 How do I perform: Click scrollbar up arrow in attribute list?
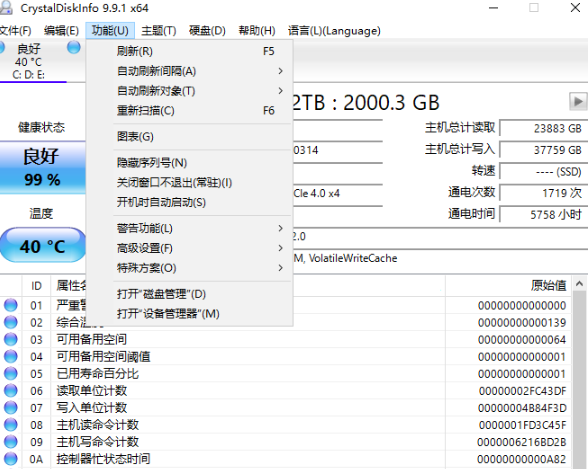[x=579, y=284]
